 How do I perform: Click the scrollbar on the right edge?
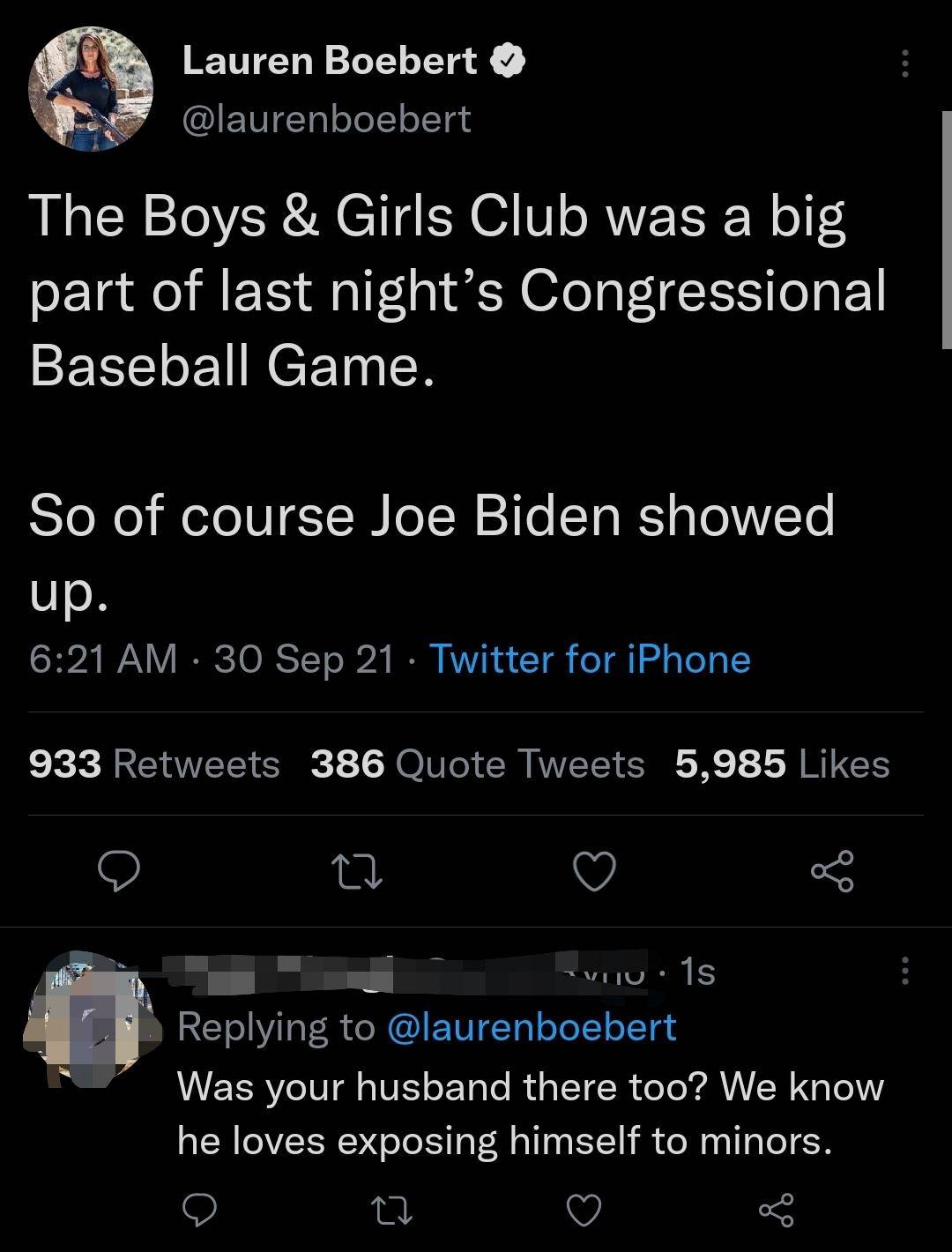point(946,229)
